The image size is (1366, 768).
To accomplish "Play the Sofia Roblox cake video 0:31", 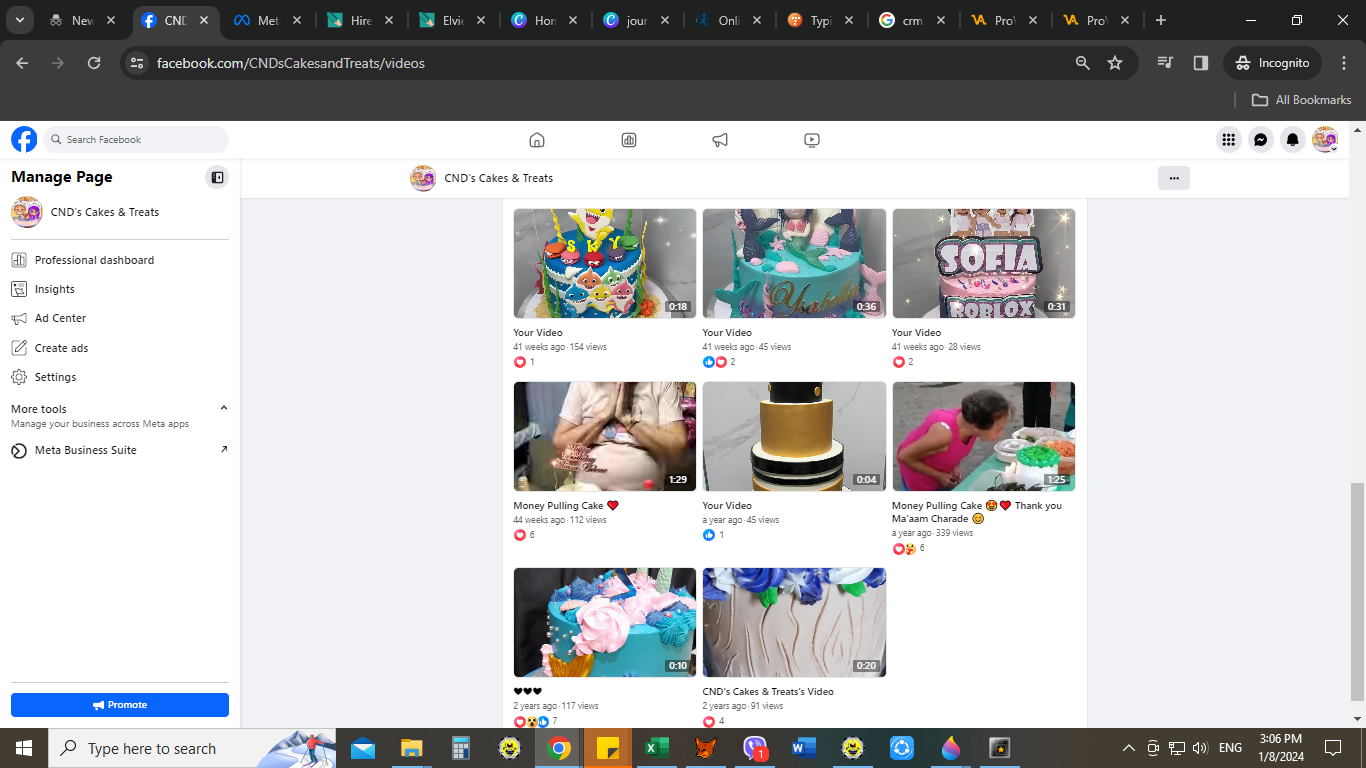I will point(984,263).
